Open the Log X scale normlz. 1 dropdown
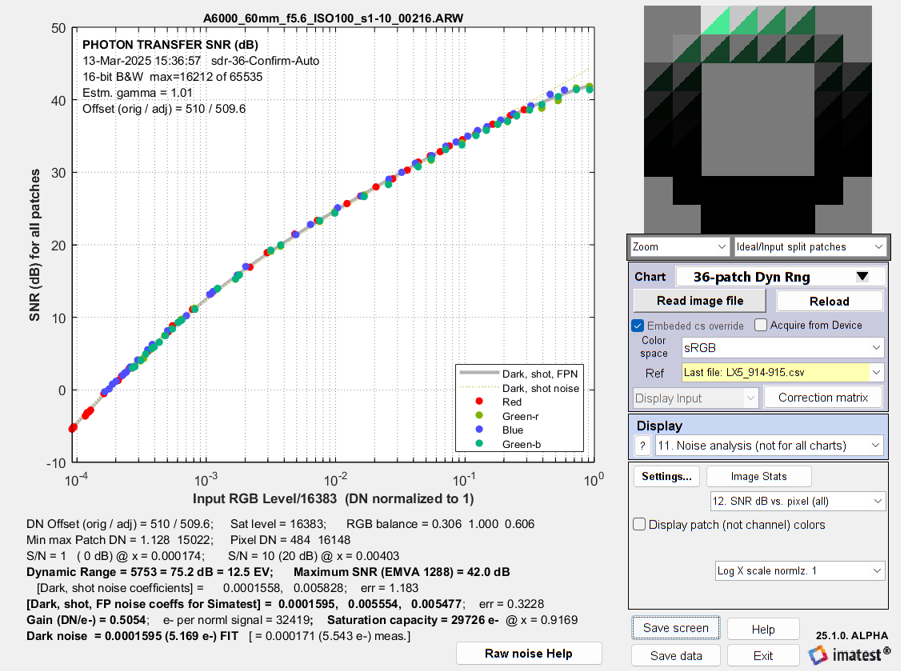 [799, 570]
